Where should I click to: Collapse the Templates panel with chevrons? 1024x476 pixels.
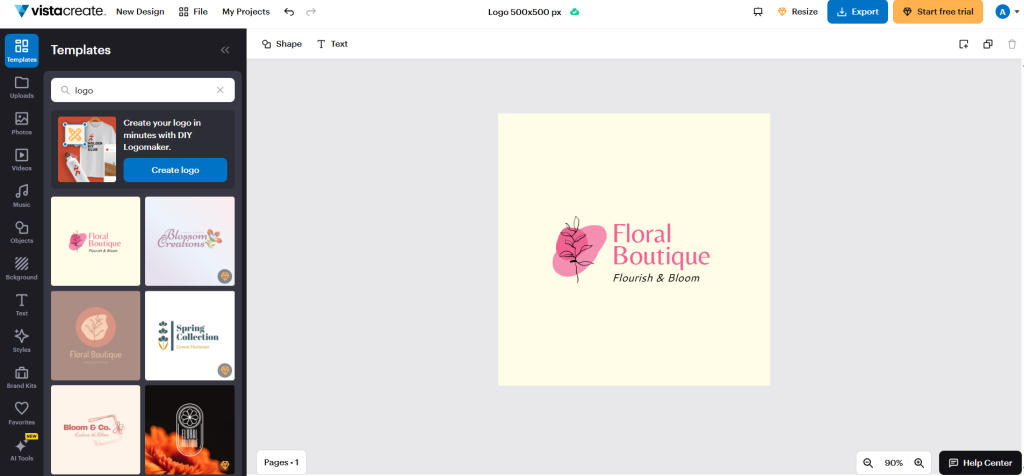[225, 50]
